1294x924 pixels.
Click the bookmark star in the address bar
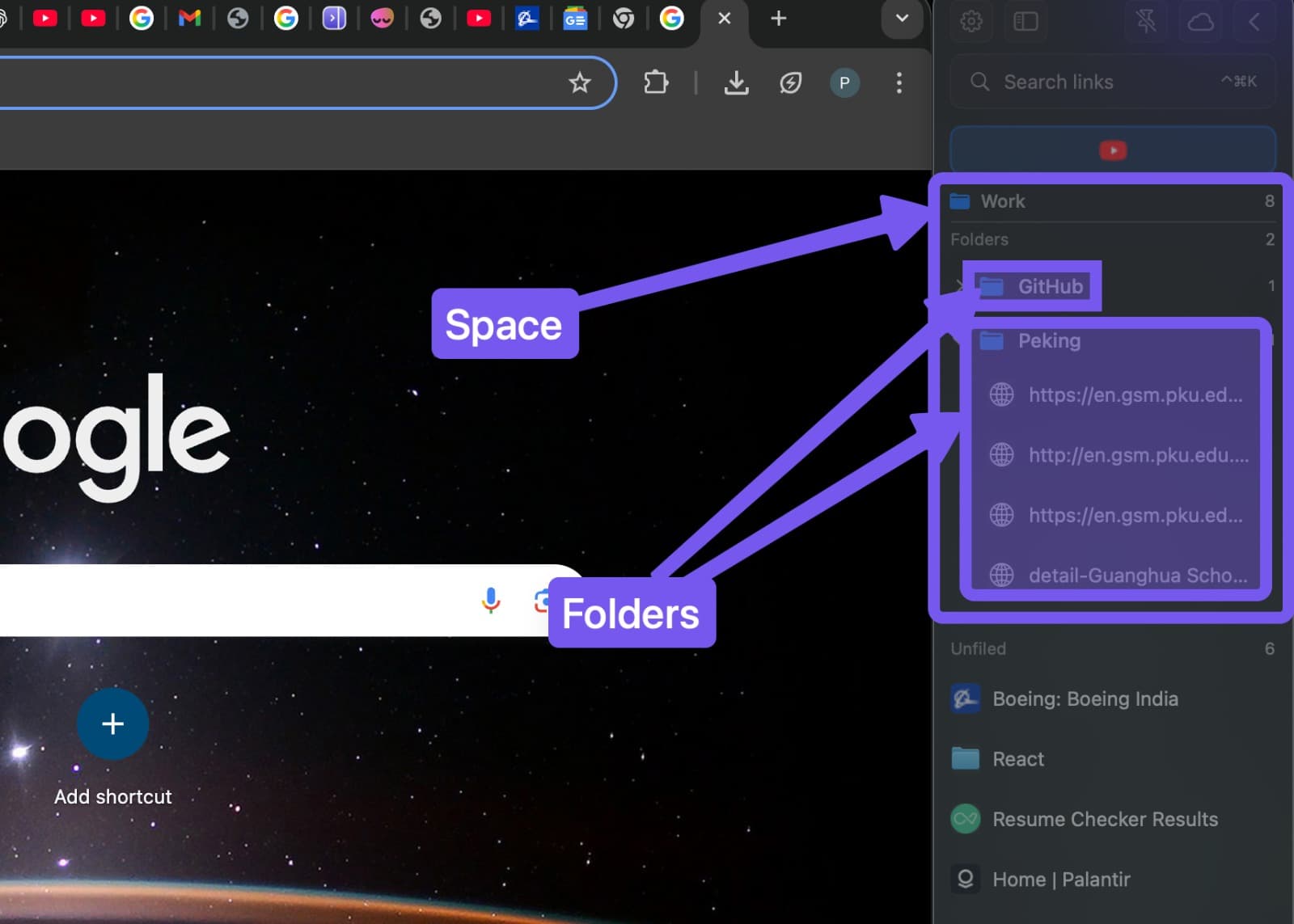pyautogui.click(x=580, y=82)
